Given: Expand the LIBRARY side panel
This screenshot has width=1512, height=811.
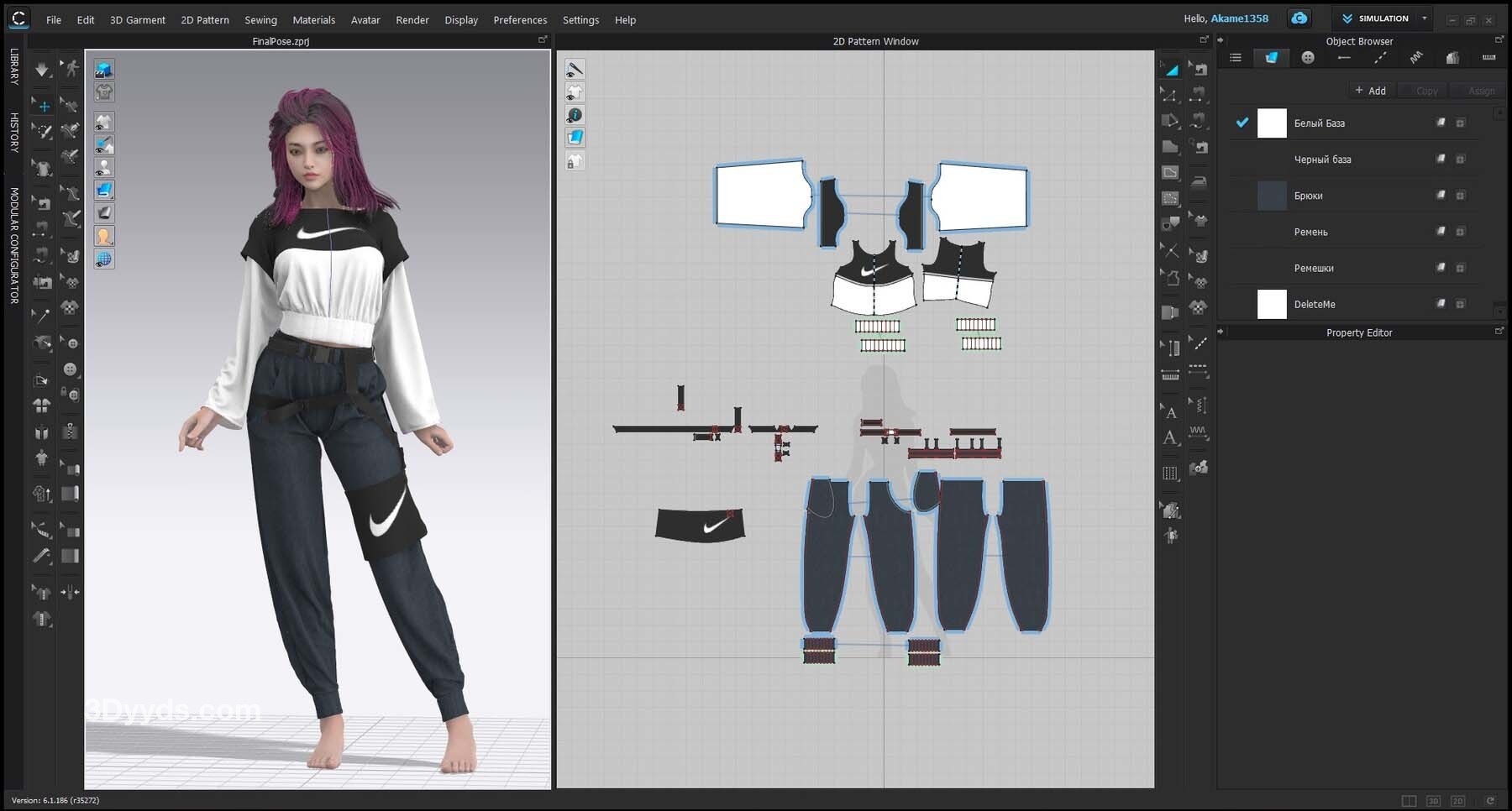Looking at the screenshot, I should (14, 66).
